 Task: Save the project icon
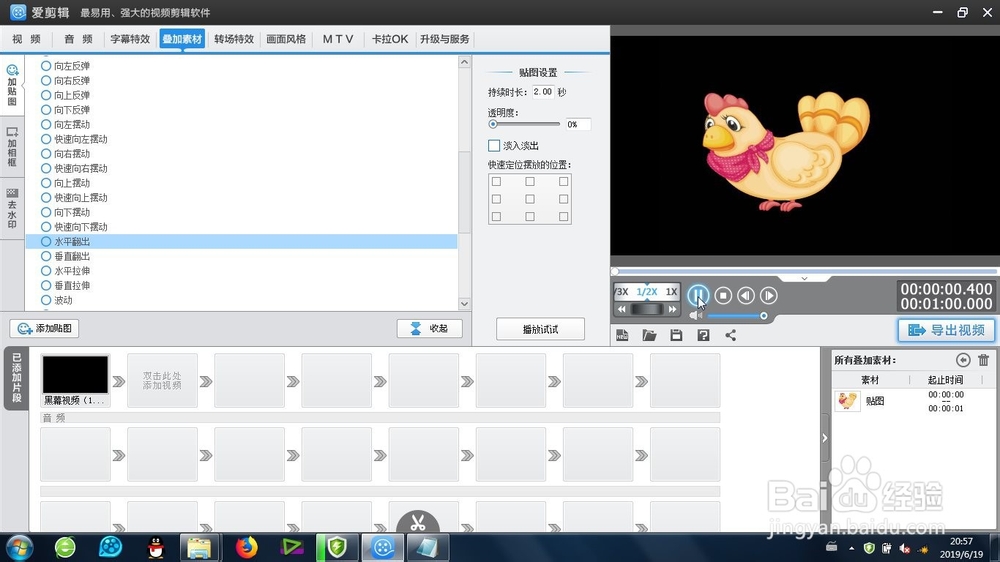[x=676, y=335]
